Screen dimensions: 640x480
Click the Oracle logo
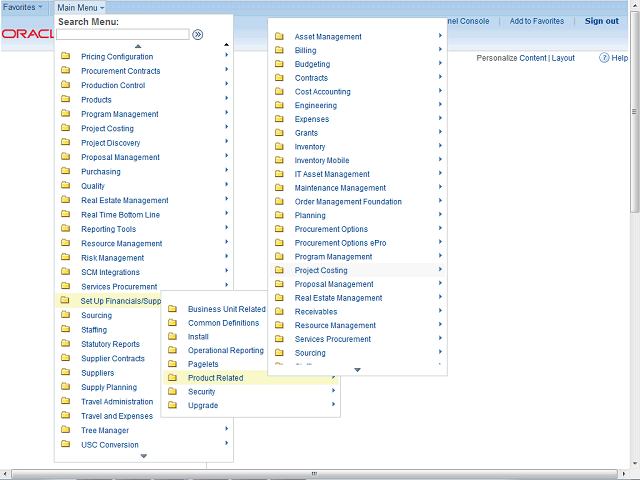pyautogui.click(x=27, y=34)
